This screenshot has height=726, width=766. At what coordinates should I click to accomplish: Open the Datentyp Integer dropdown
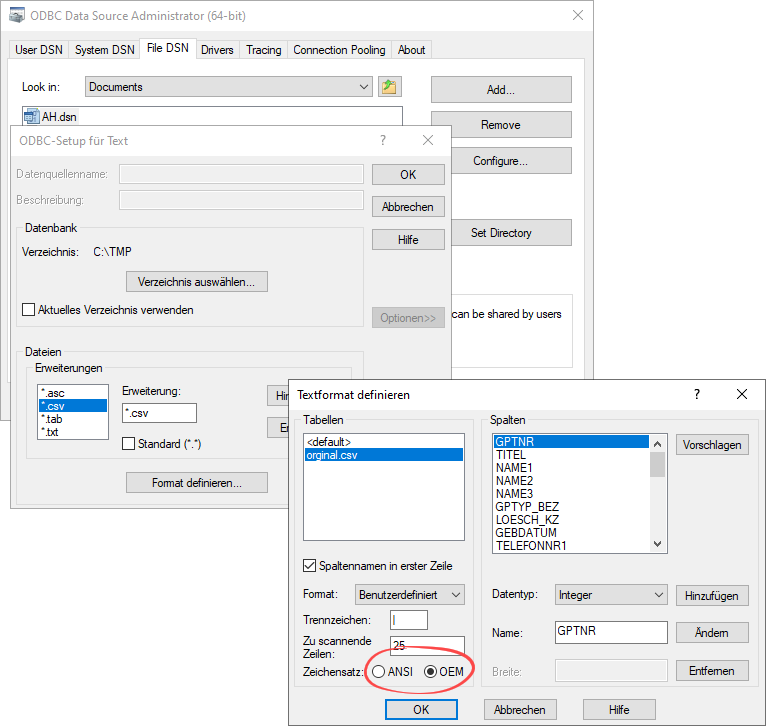[x=611, y=595]
